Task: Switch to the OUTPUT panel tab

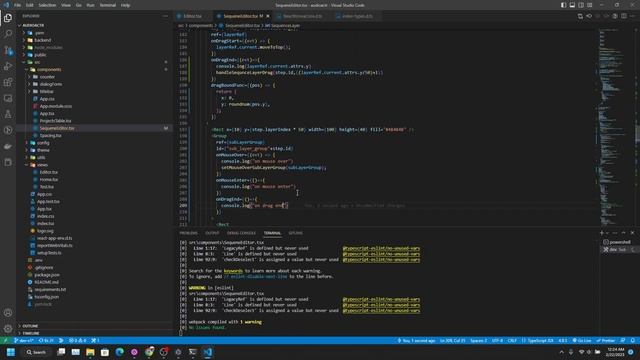Action: pos(212,233)
